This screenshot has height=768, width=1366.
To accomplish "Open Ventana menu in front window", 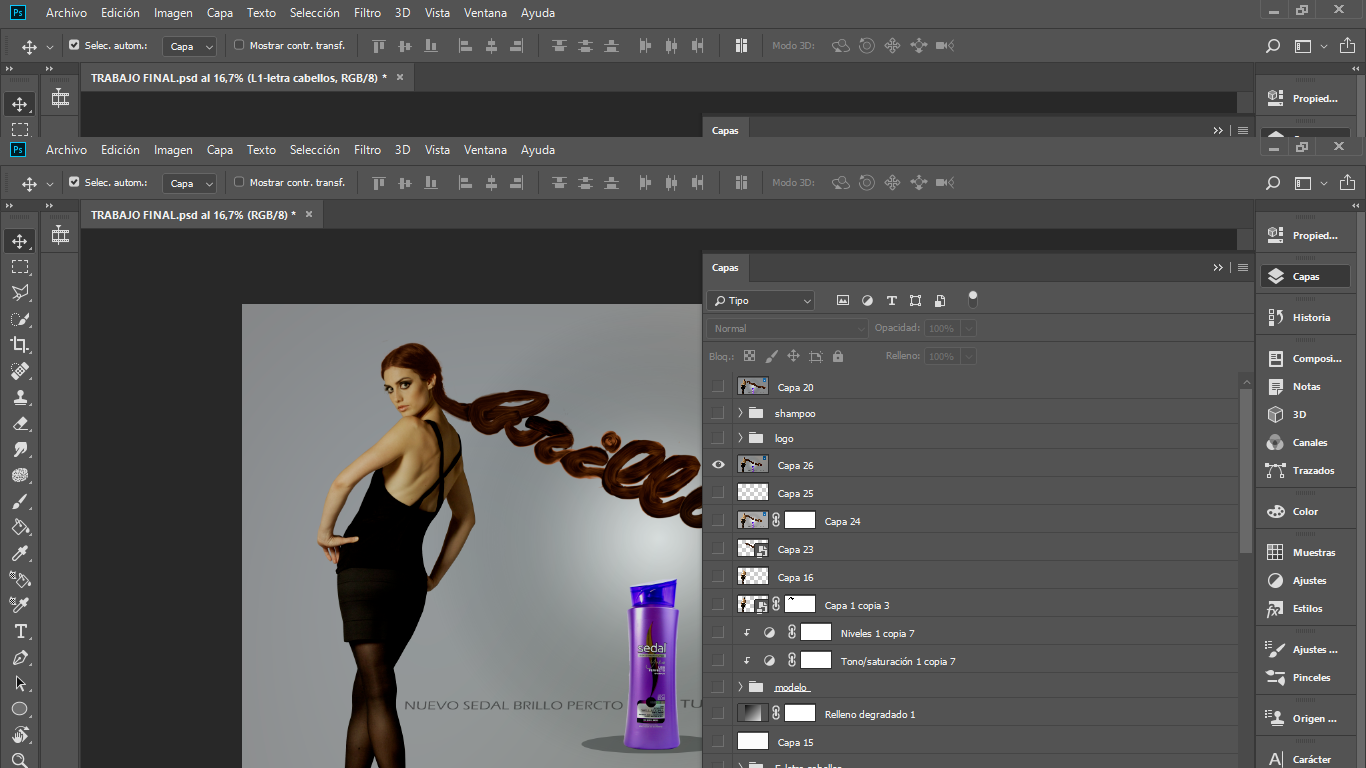I will pyautogui.click(x=485, y=150).
